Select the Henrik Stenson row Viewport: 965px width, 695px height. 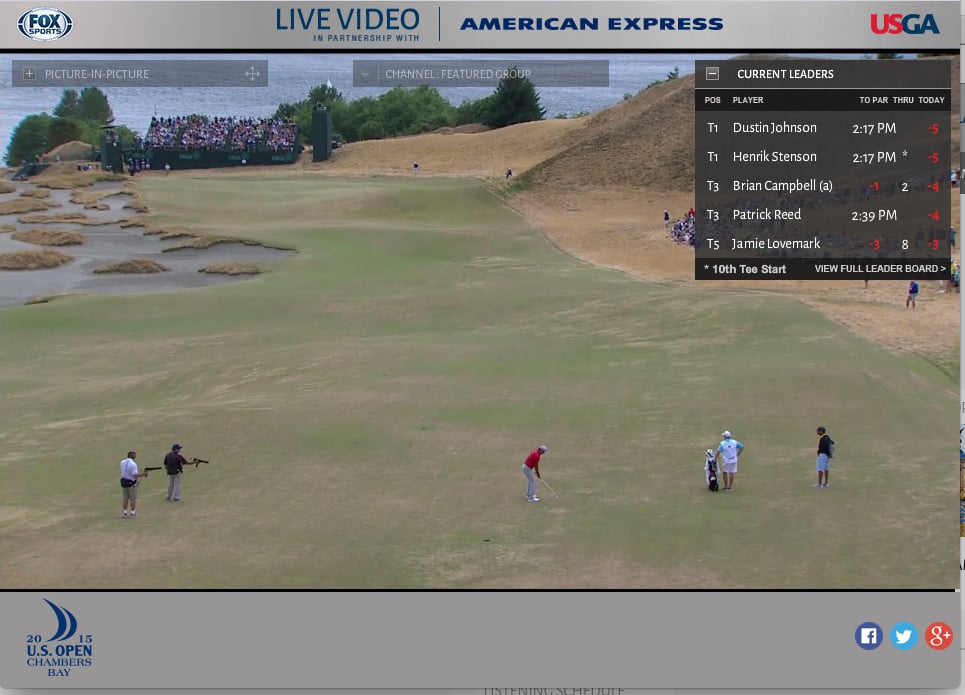tap(774, 157)
